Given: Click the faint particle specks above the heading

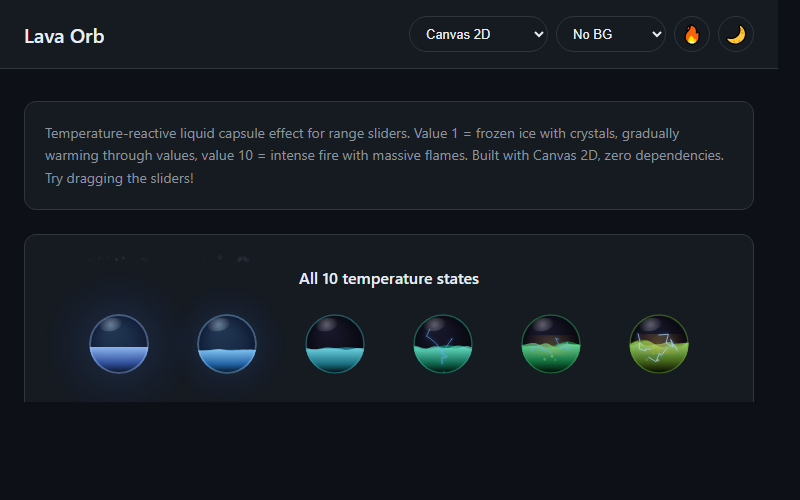Looking at the screenshot, I should point(168,259).
